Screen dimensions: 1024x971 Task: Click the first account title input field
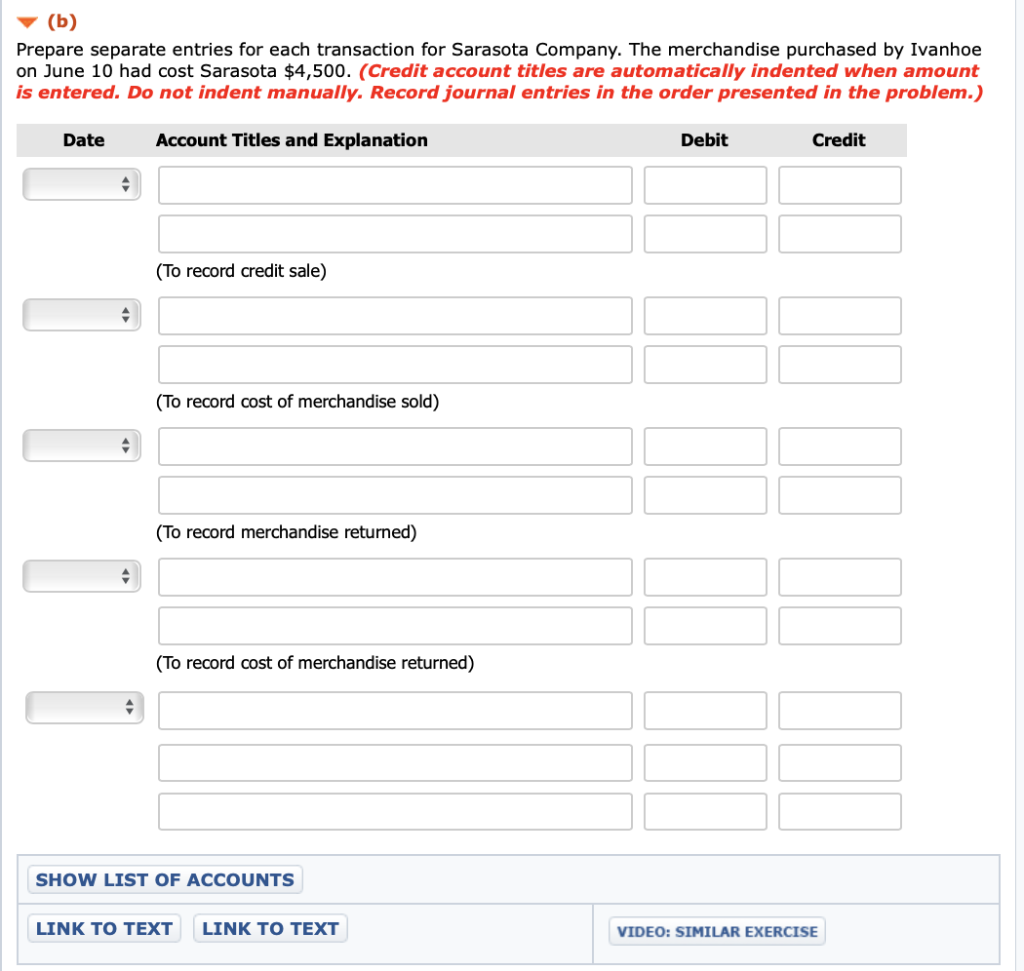click(x=395, y=184)
